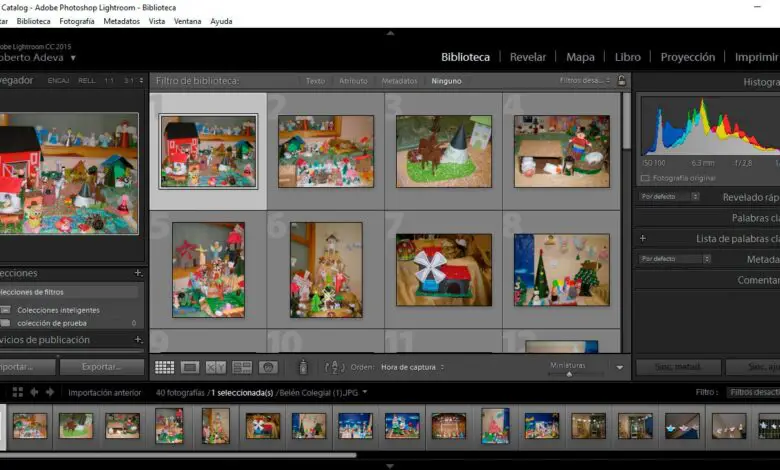Open the filmstrip Filtros desactivados dropdown

pyautogui.click(x=753, y=392)
